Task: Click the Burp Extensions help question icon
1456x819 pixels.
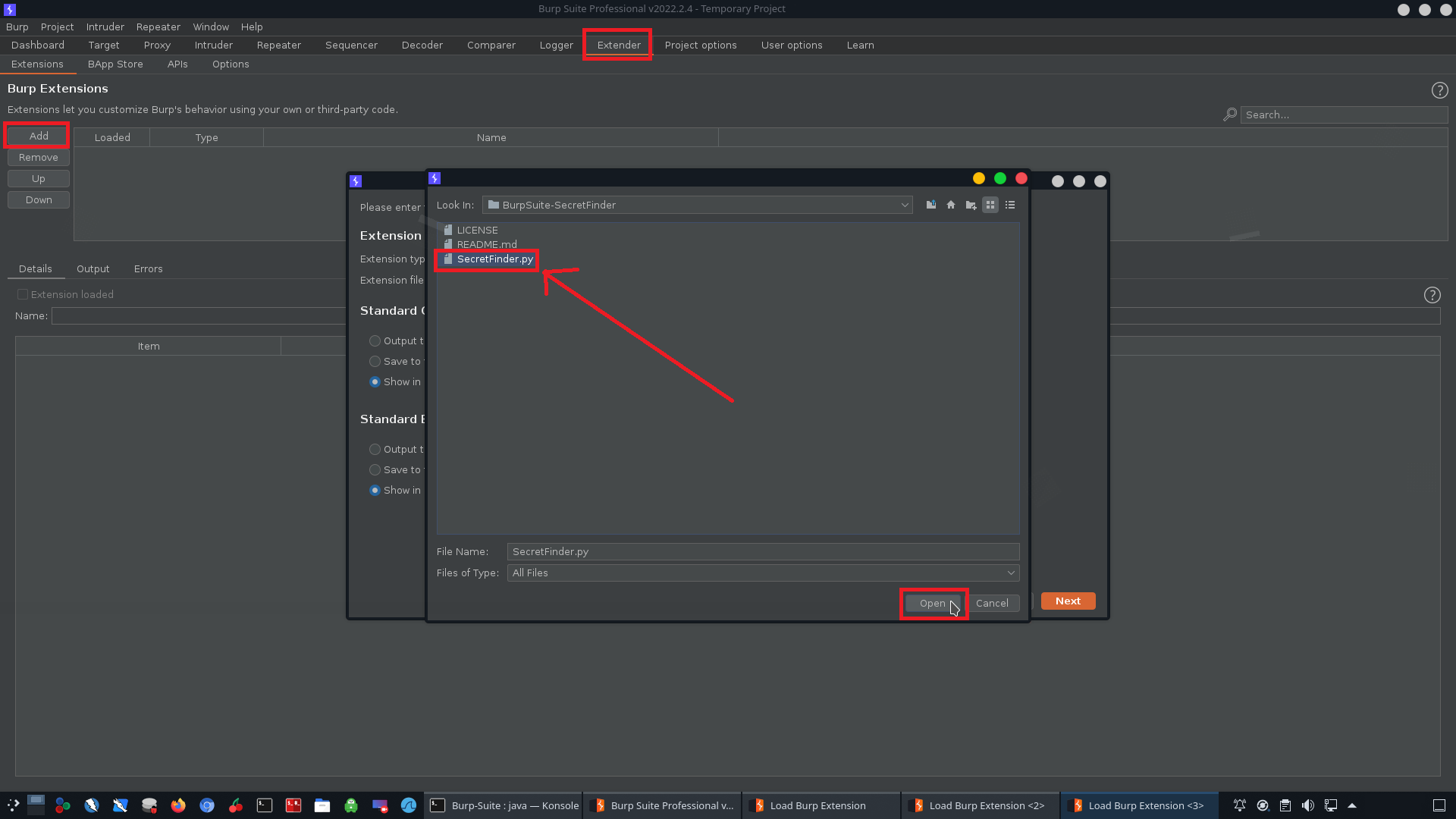Action: tap(1439, 90)
